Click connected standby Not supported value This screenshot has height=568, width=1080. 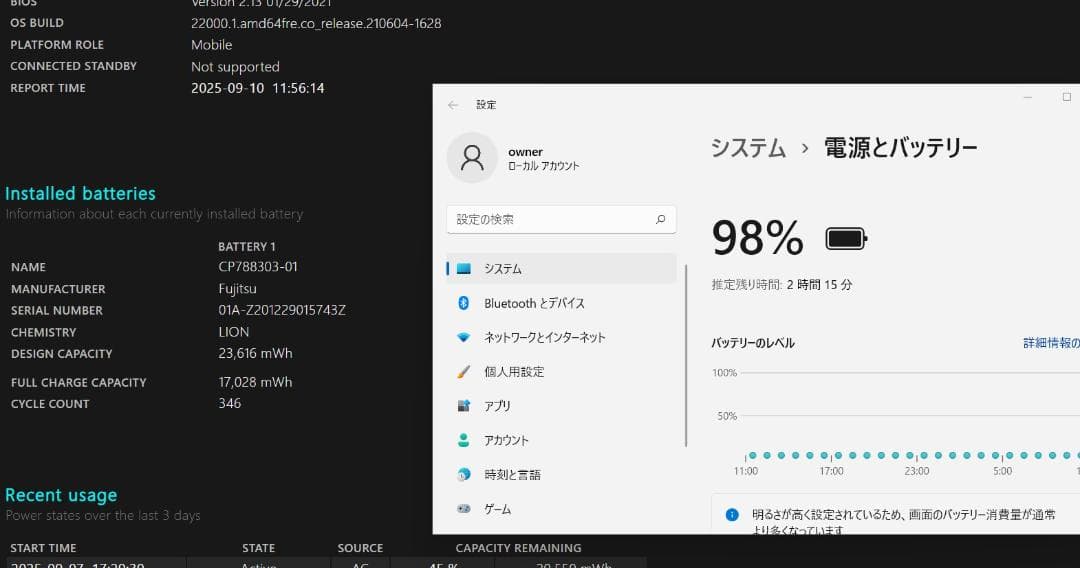235,67
